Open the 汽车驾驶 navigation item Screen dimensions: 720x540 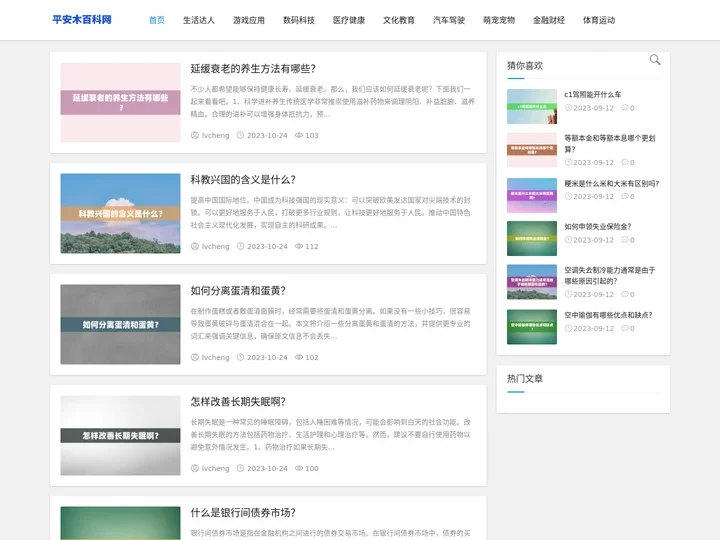click(x=449, y=20)
